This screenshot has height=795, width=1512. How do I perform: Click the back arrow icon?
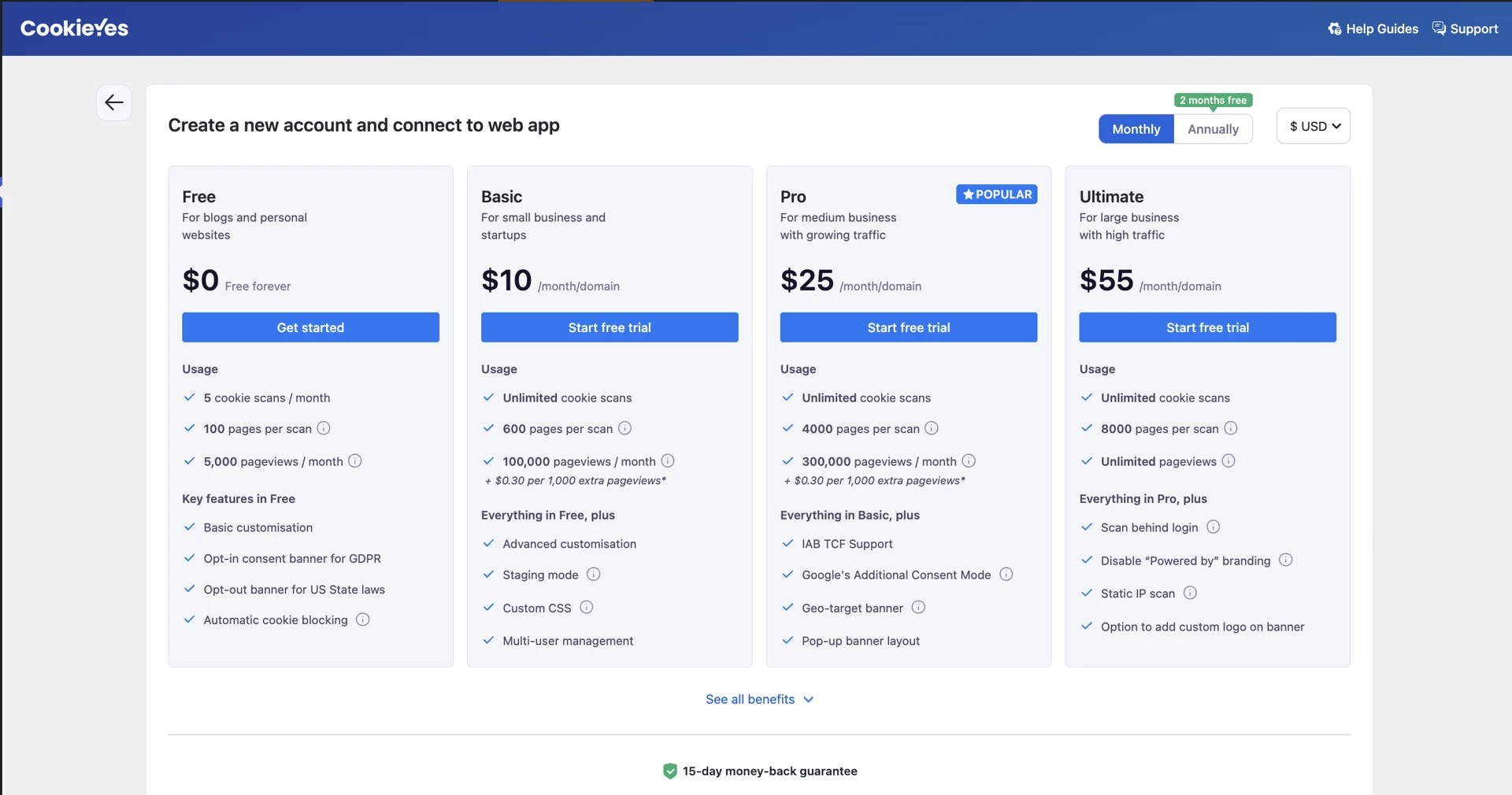[x=114, y=102]
